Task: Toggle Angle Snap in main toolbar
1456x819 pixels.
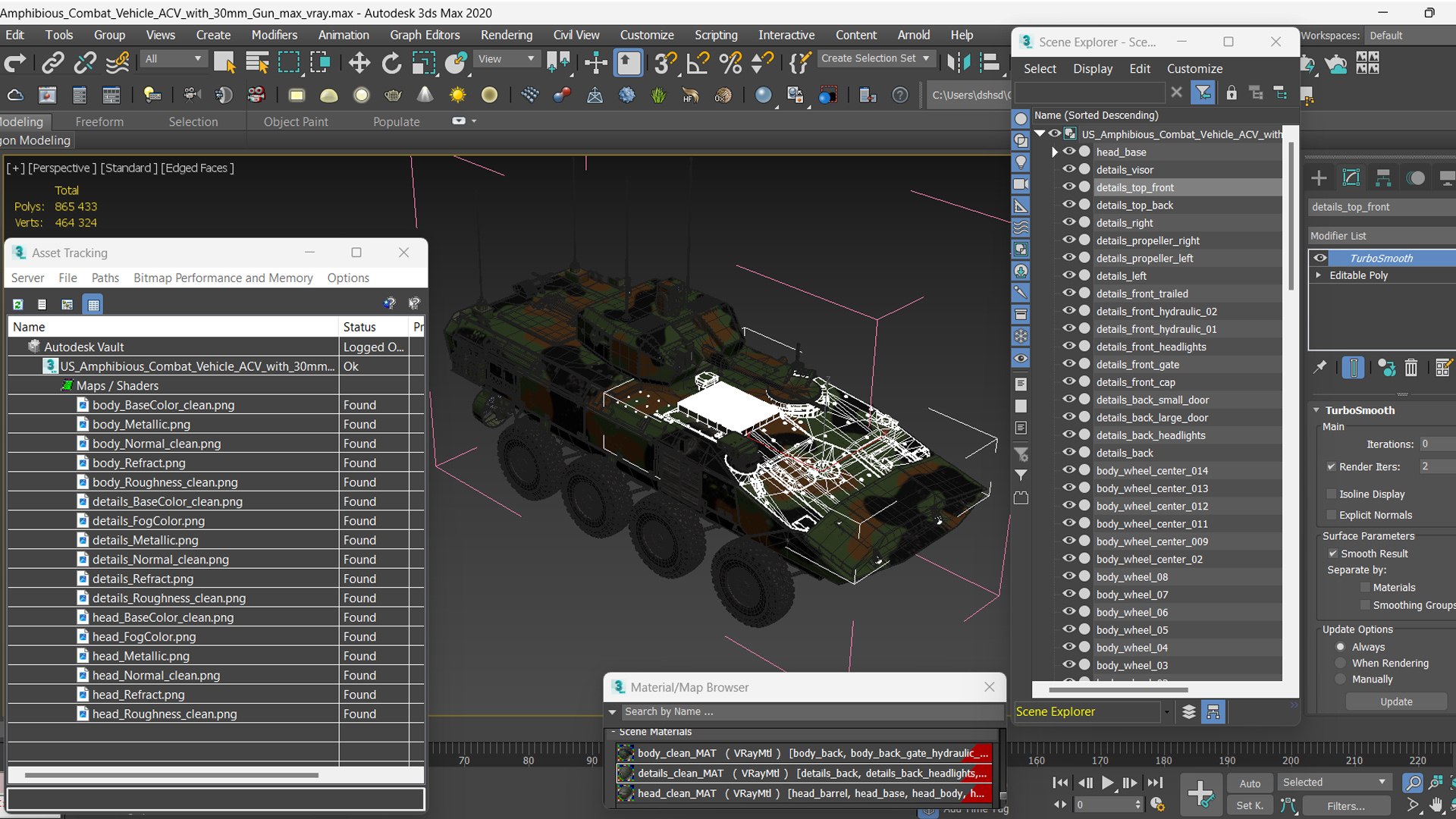Action: [698, 63]
